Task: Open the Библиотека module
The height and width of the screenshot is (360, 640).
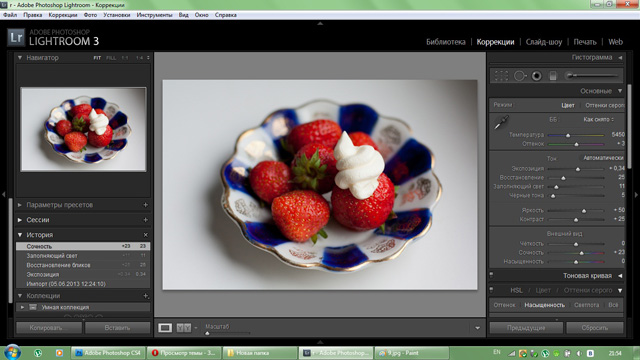Action: click(446, 42)
